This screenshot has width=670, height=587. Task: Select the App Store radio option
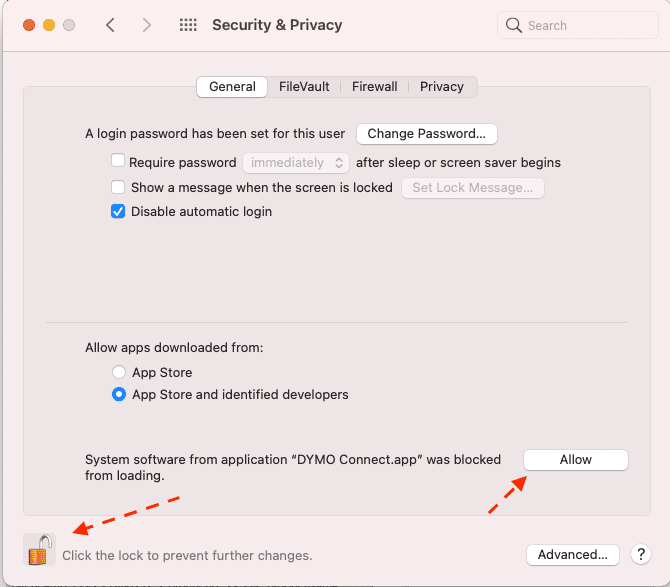pyautogui.click(x=119, y=372)
